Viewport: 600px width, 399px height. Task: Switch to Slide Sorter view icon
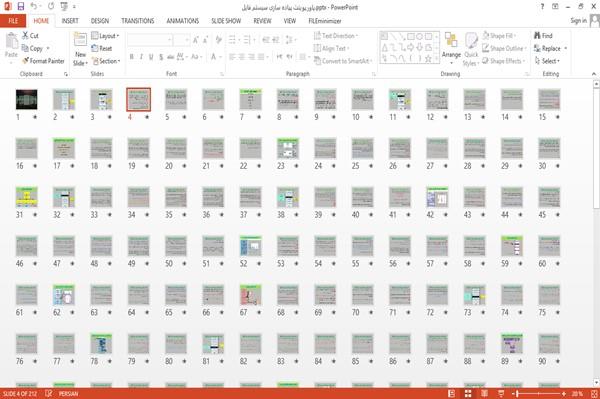[x=468, y=394]
